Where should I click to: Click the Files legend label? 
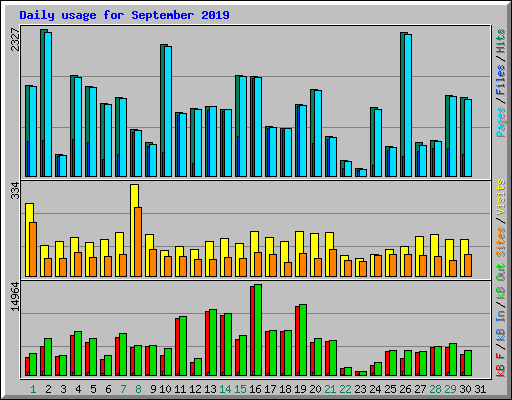point(501,79)
